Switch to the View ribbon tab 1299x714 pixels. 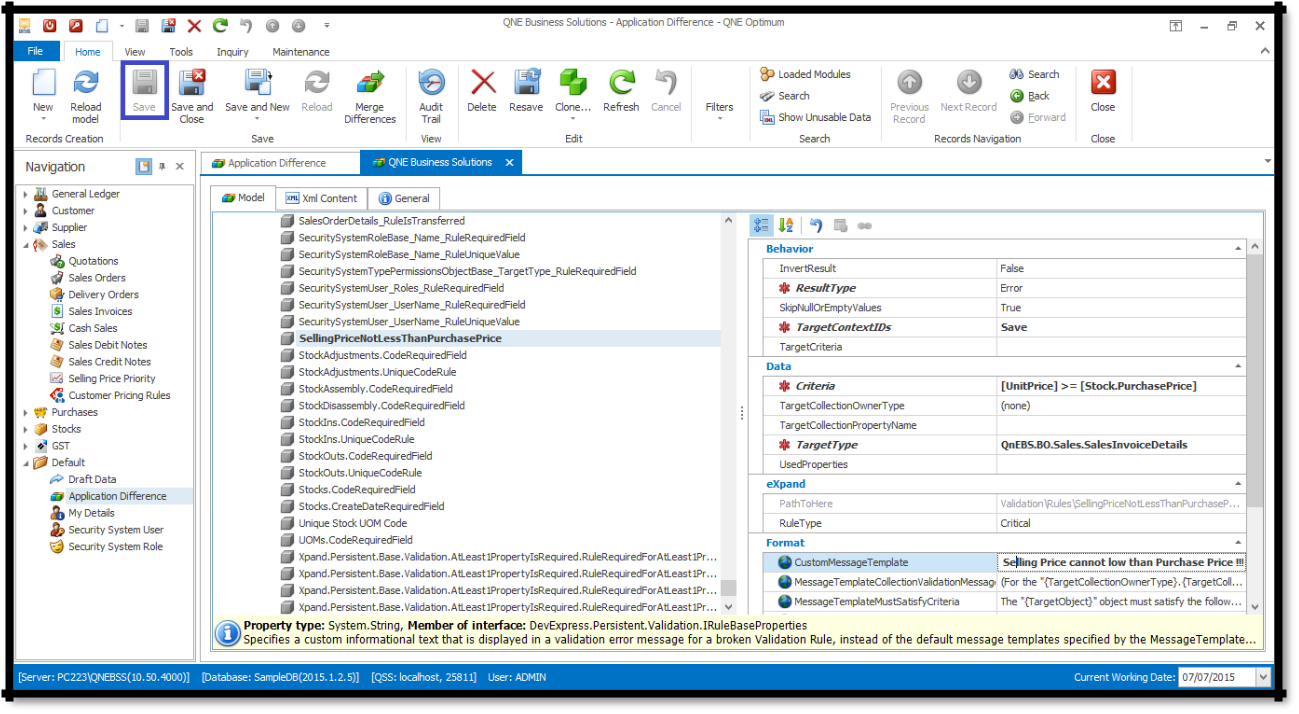135,52
